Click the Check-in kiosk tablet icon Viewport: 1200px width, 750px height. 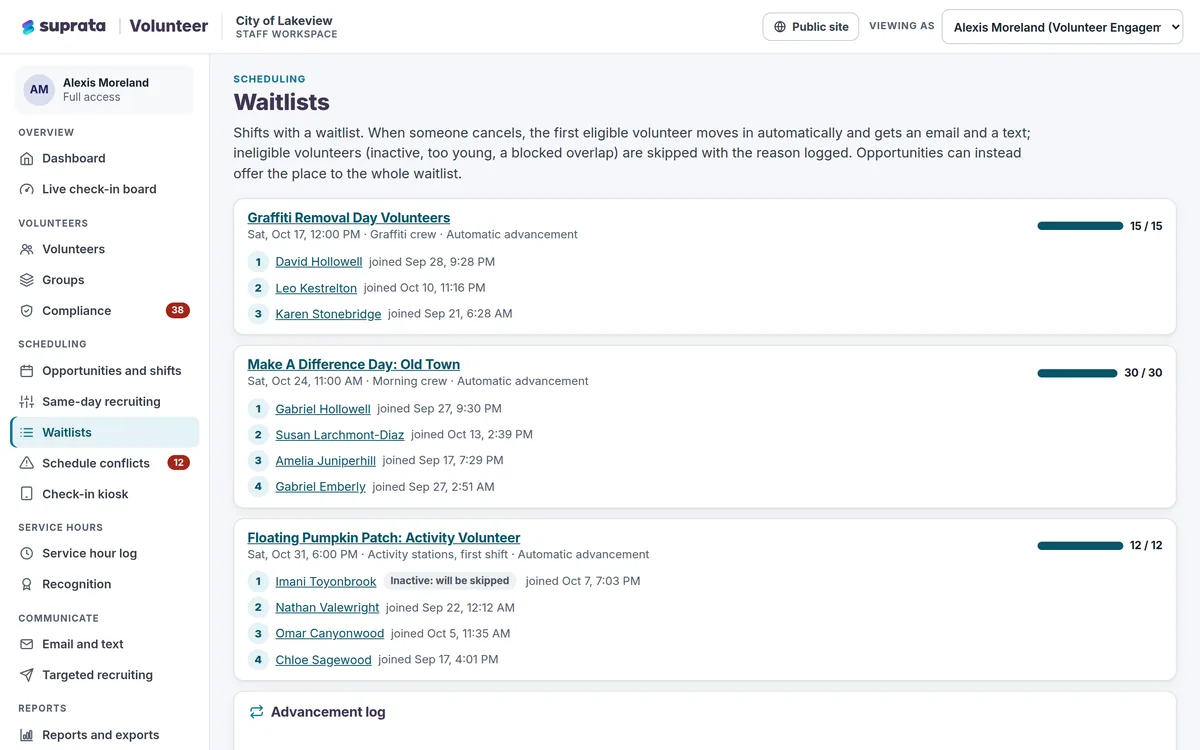(27, 494)
